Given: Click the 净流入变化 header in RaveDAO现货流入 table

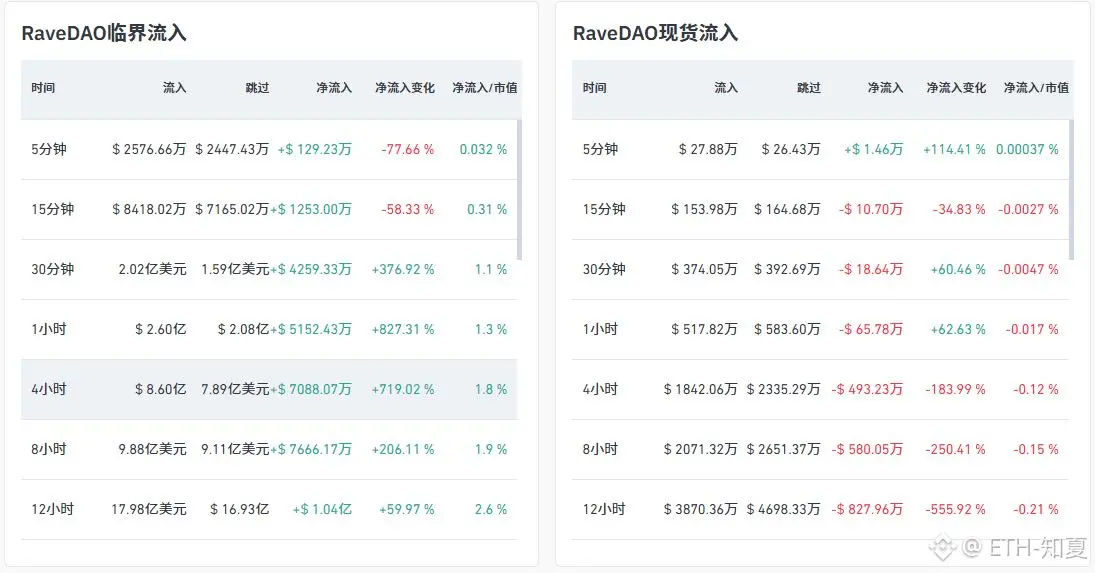Looking at the screenshot, I should point(956,88).
